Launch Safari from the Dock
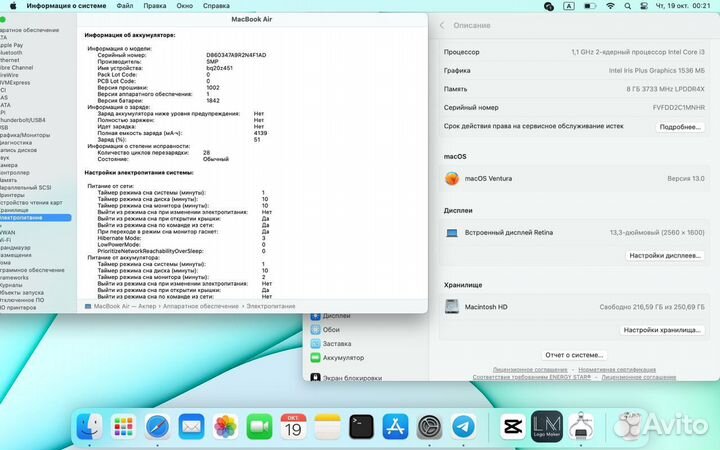 point(158,427)
